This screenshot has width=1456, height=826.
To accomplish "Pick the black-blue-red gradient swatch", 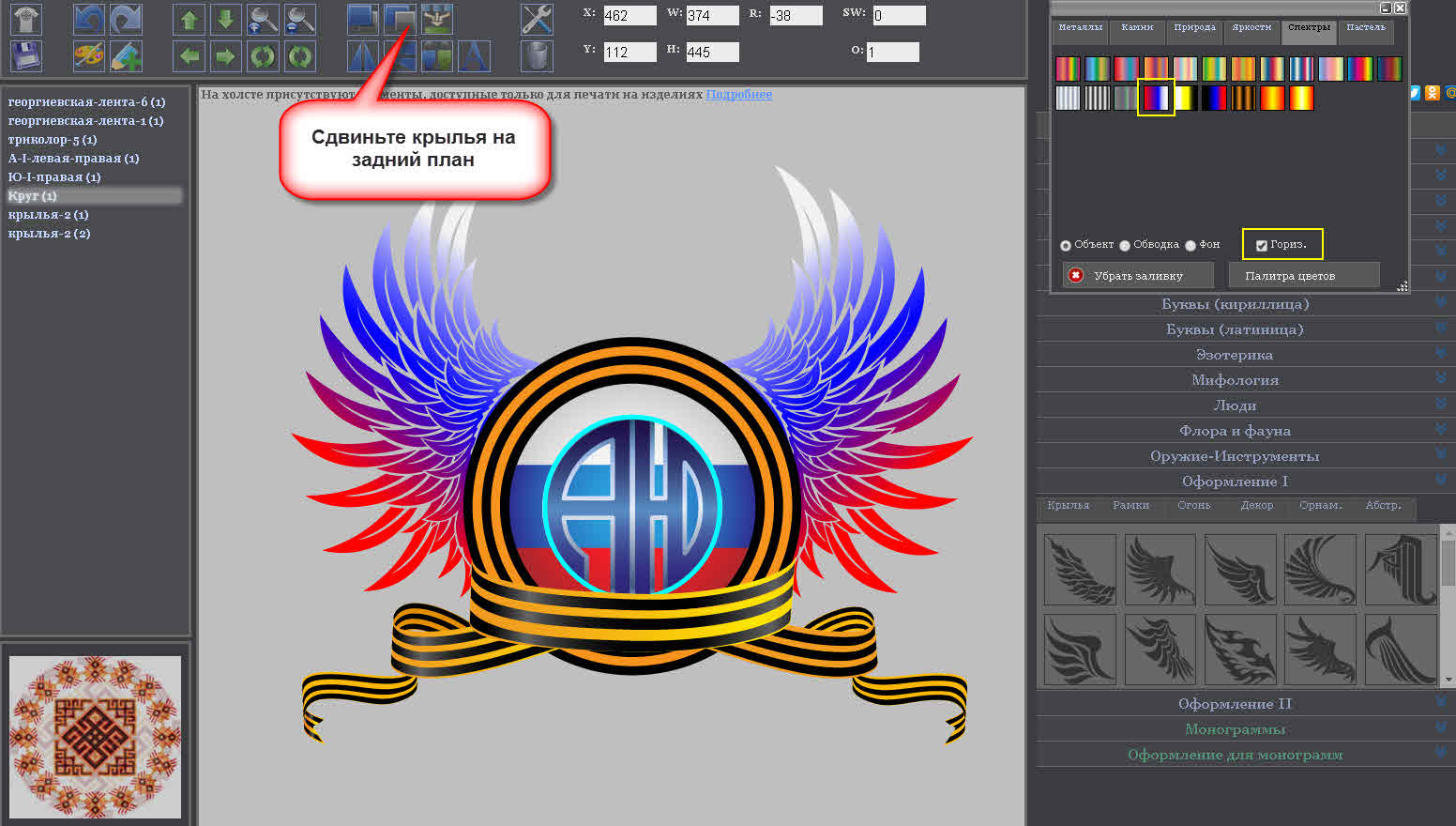I will point(1214,98).
